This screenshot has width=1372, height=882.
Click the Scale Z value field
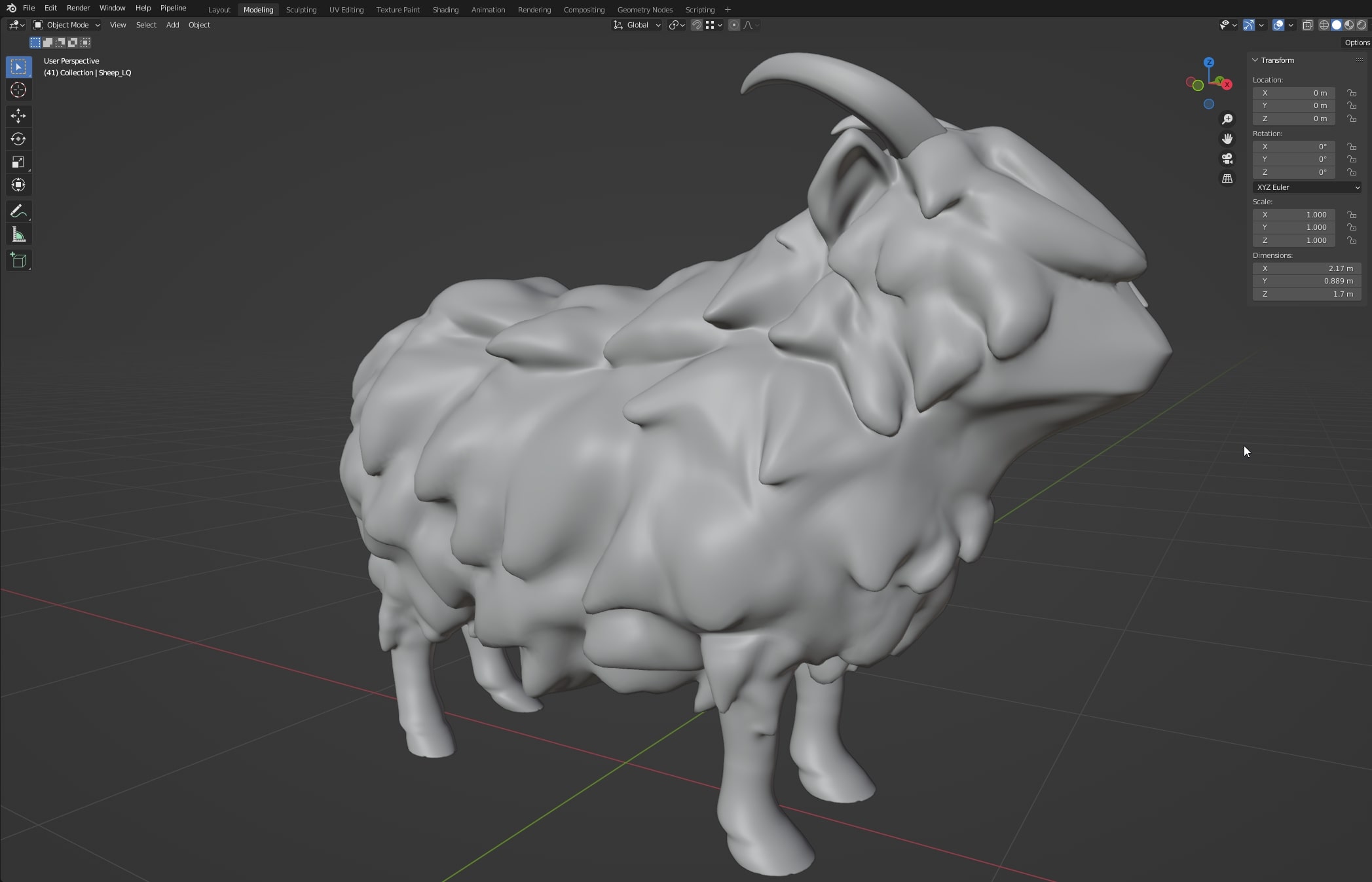1293,240
